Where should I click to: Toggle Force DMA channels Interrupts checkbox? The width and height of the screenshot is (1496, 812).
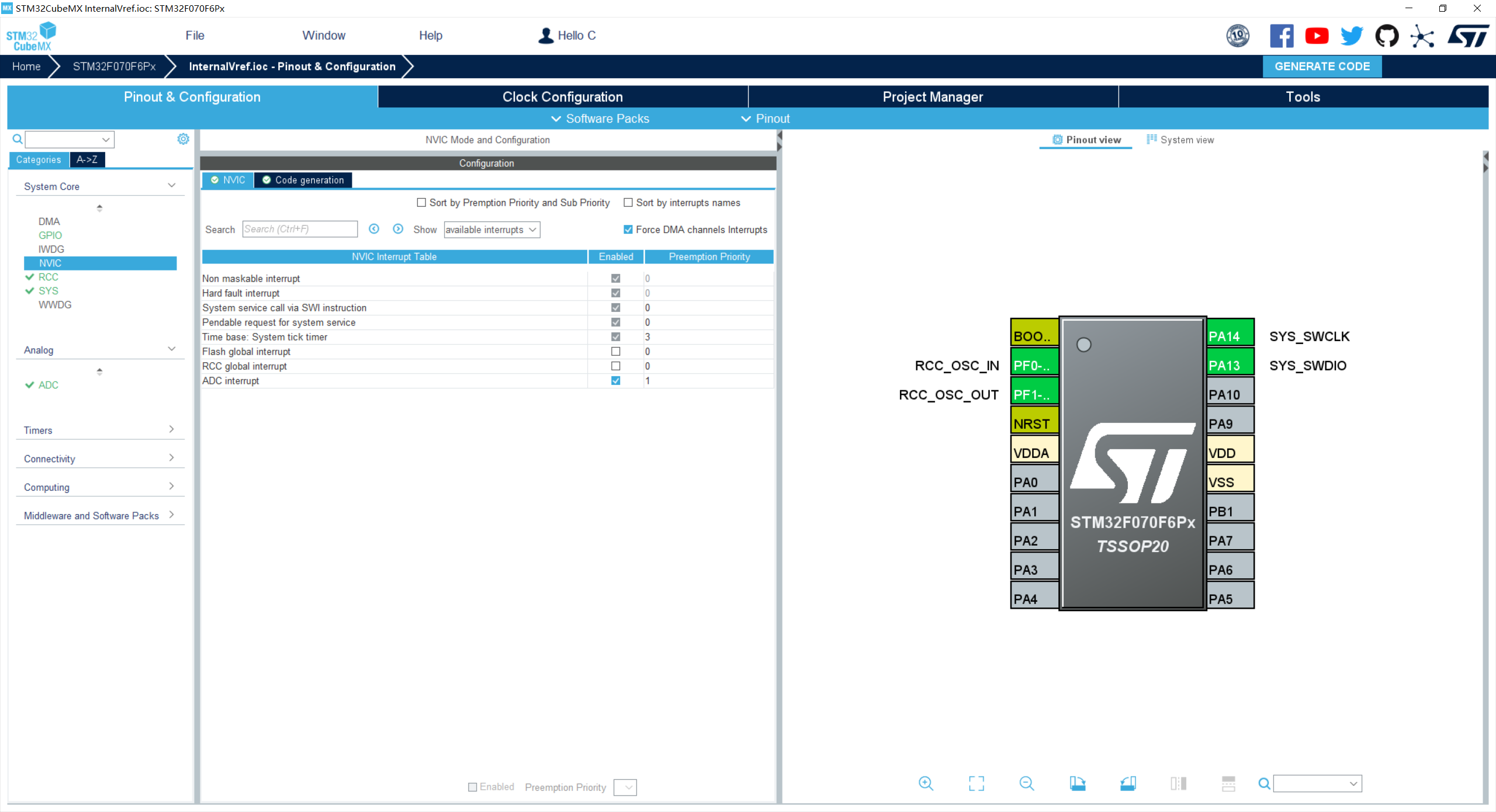tap(628, 230)
